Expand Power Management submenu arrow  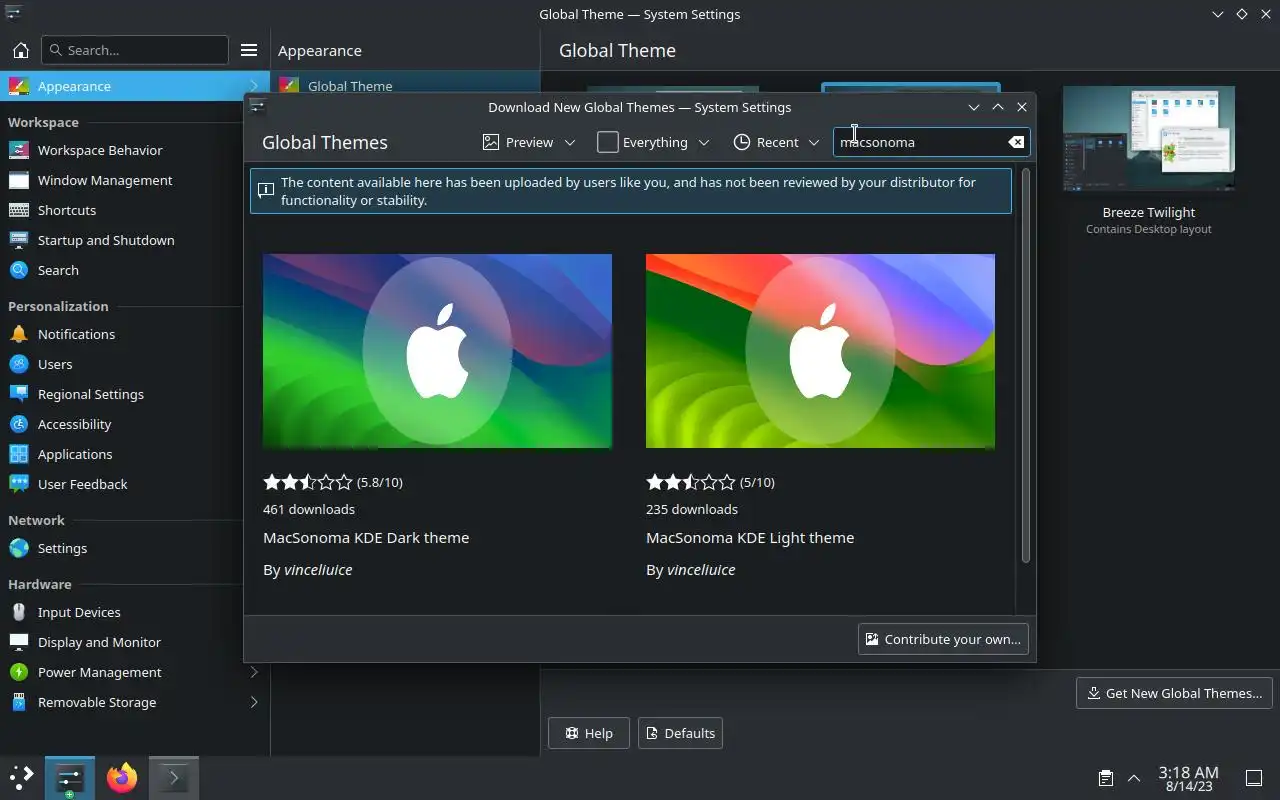coord(254,672)
